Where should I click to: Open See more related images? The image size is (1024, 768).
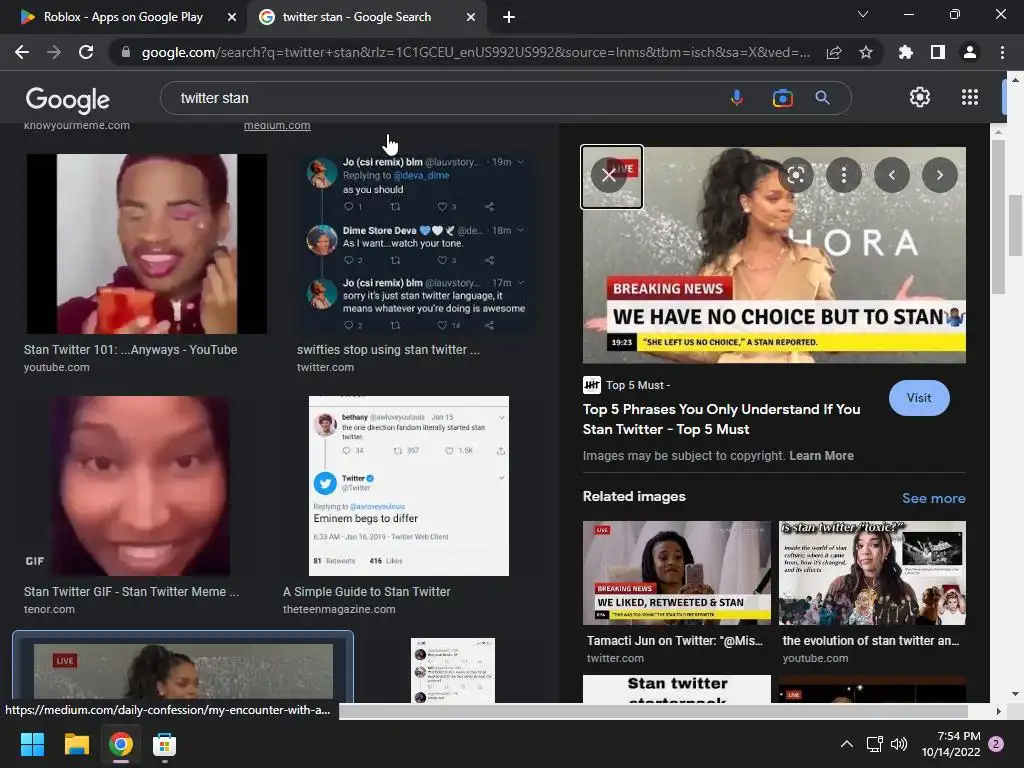(x=933, y=498)
